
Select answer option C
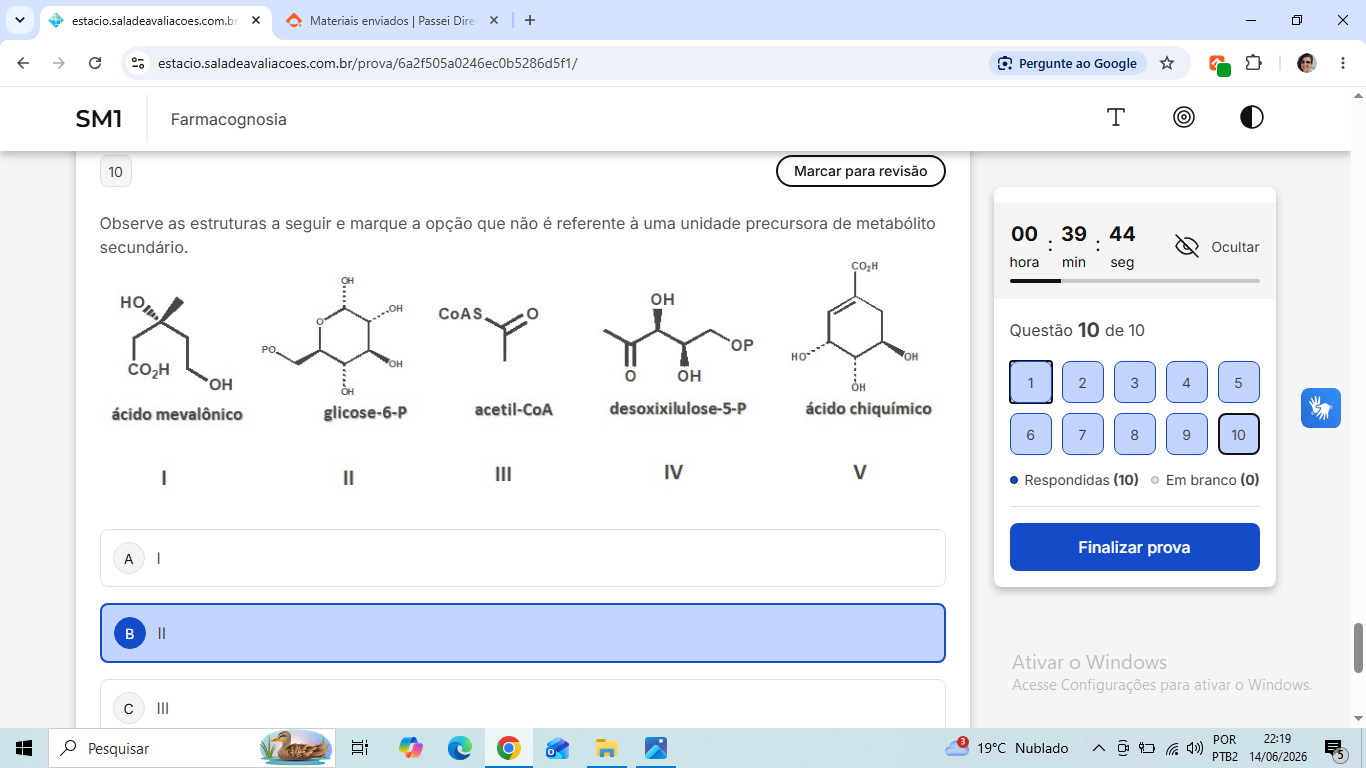523,706
